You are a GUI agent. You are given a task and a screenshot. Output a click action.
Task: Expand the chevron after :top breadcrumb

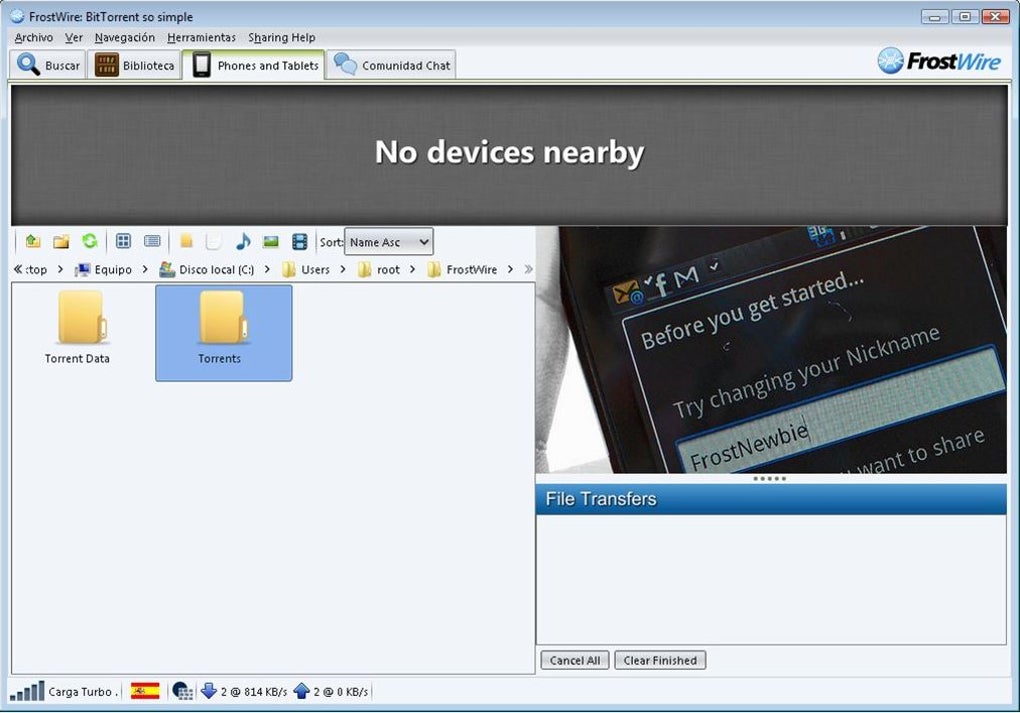tap(60, 269)
